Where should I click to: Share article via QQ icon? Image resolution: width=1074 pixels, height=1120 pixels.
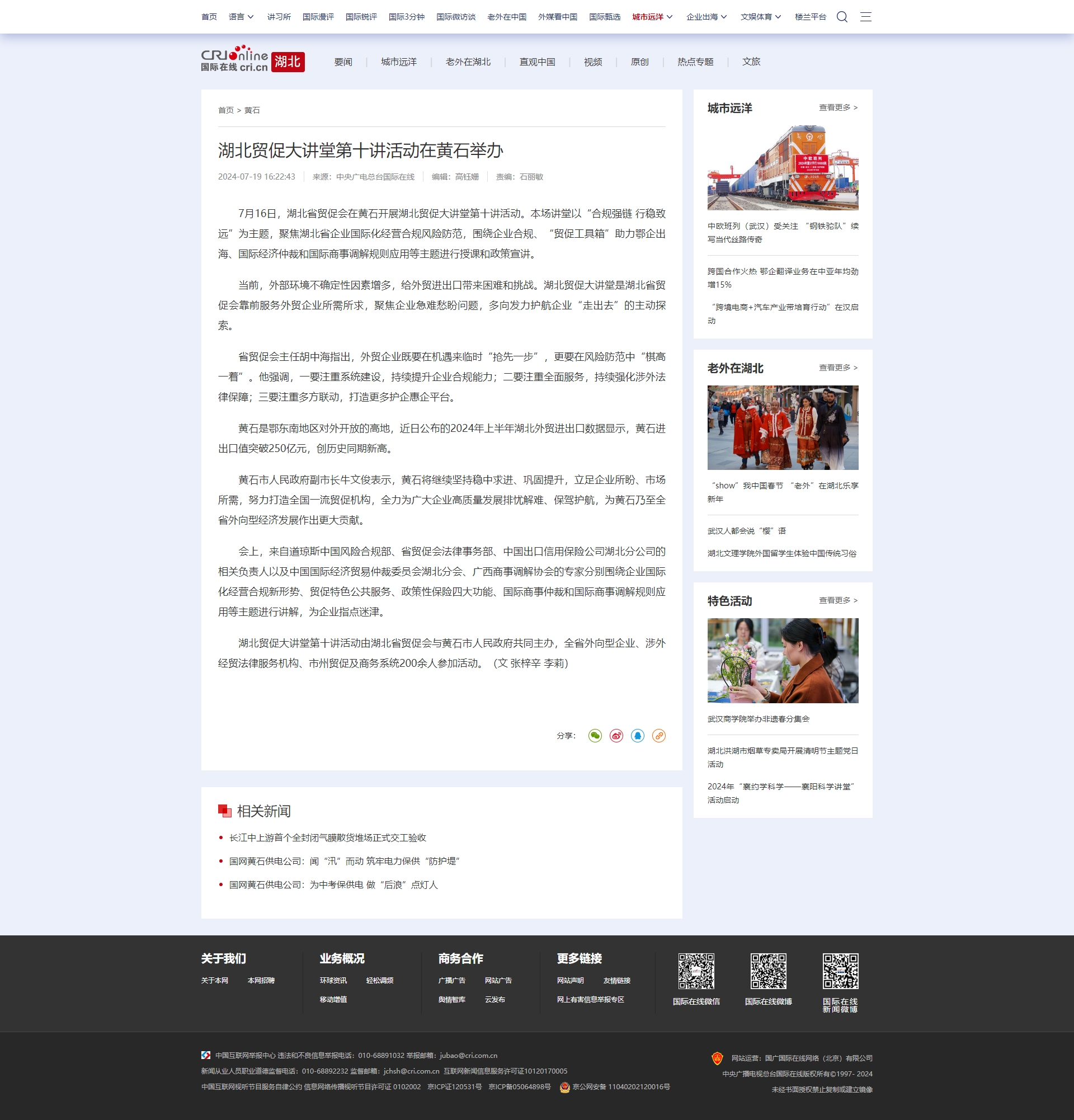(638, 736)
